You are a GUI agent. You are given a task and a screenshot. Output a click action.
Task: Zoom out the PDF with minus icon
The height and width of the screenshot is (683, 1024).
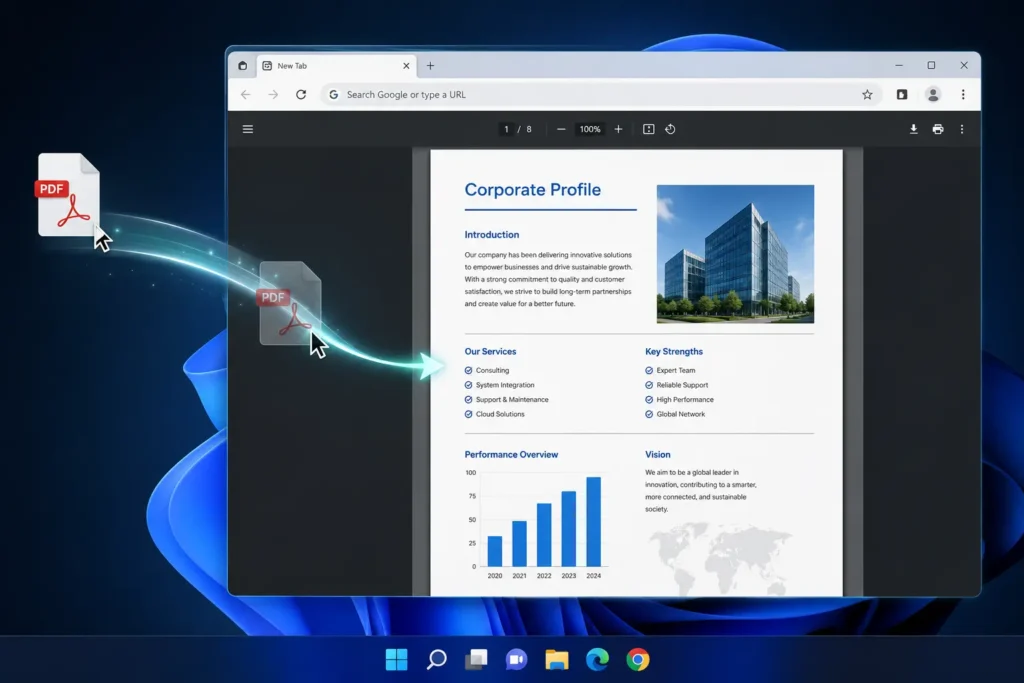[x=561, y=129]
